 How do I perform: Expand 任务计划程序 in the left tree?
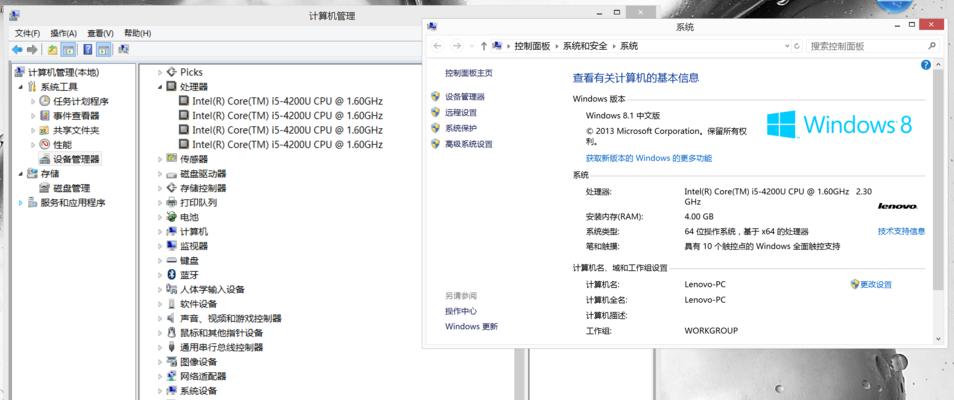pyautogui.click(x=32, y=101)
